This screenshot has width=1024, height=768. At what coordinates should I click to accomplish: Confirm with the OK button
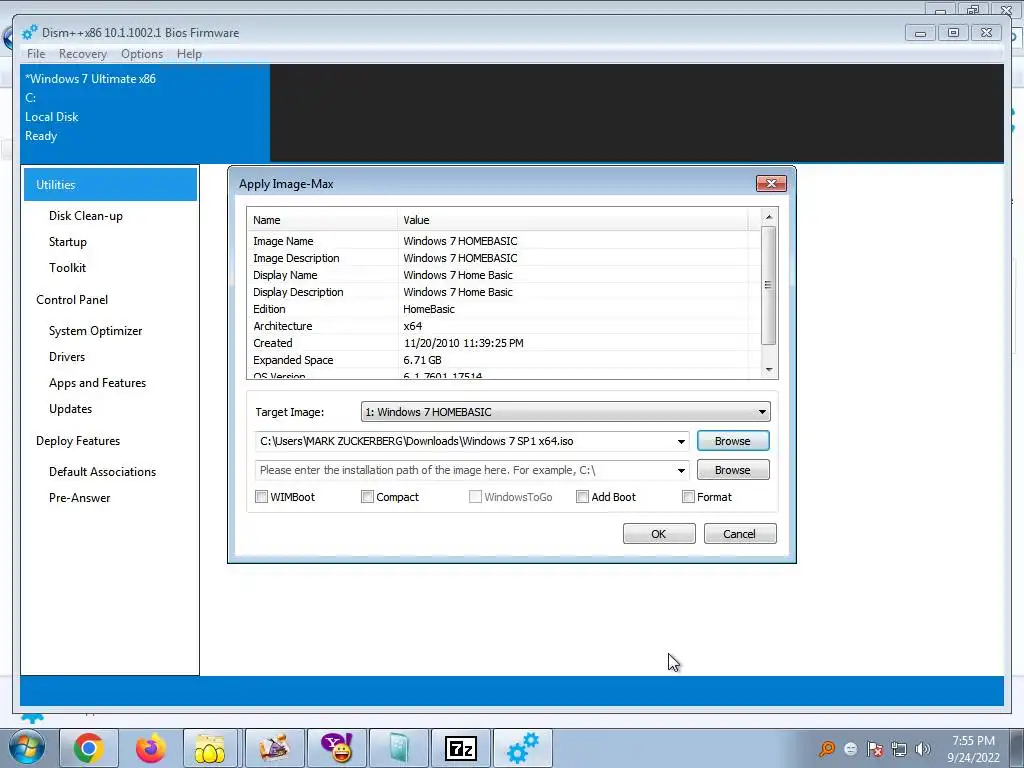659,534
